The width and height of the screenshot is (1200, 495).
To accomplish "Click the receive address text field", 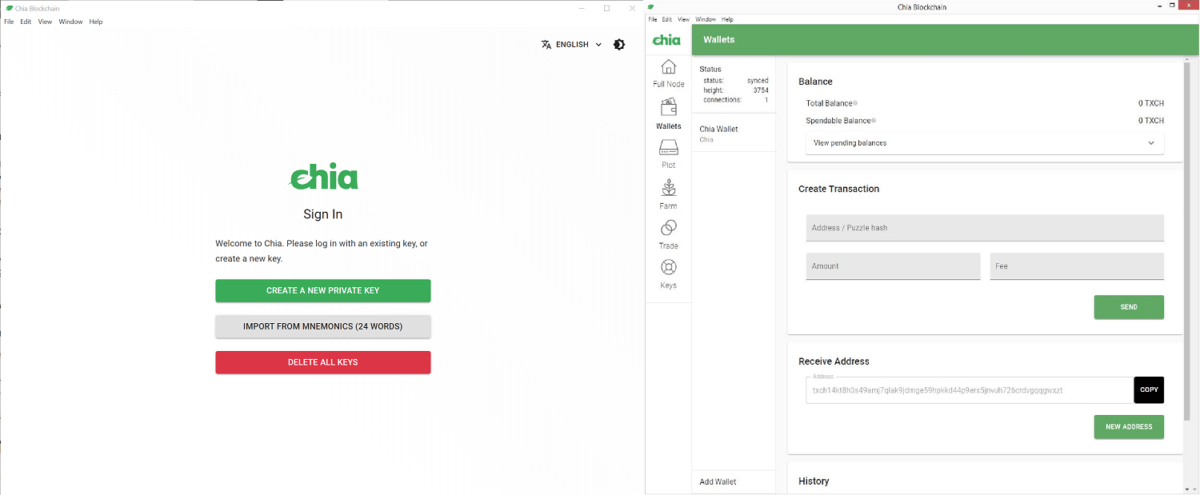I will tap(970, 390).
